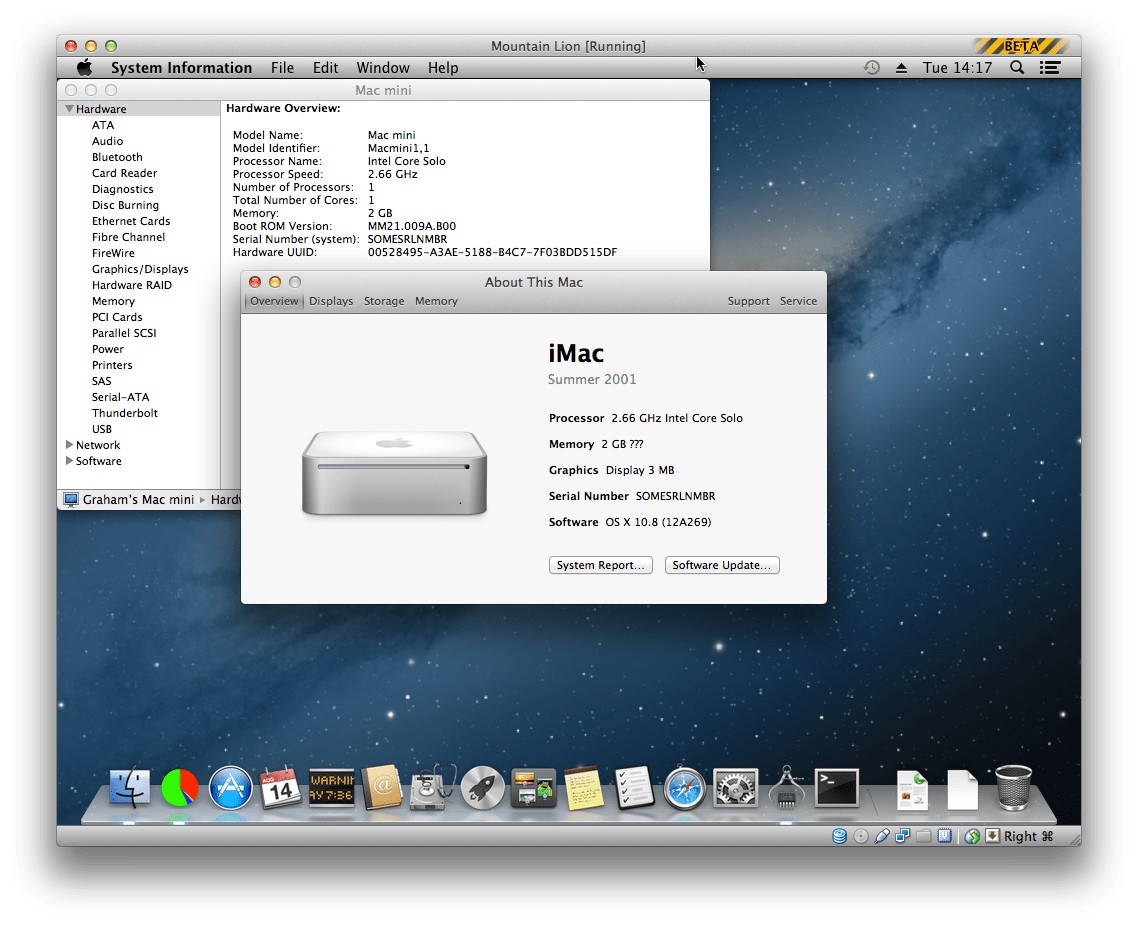
Task: Expand the Network section in the sidebar
Action: click(70, 444)
